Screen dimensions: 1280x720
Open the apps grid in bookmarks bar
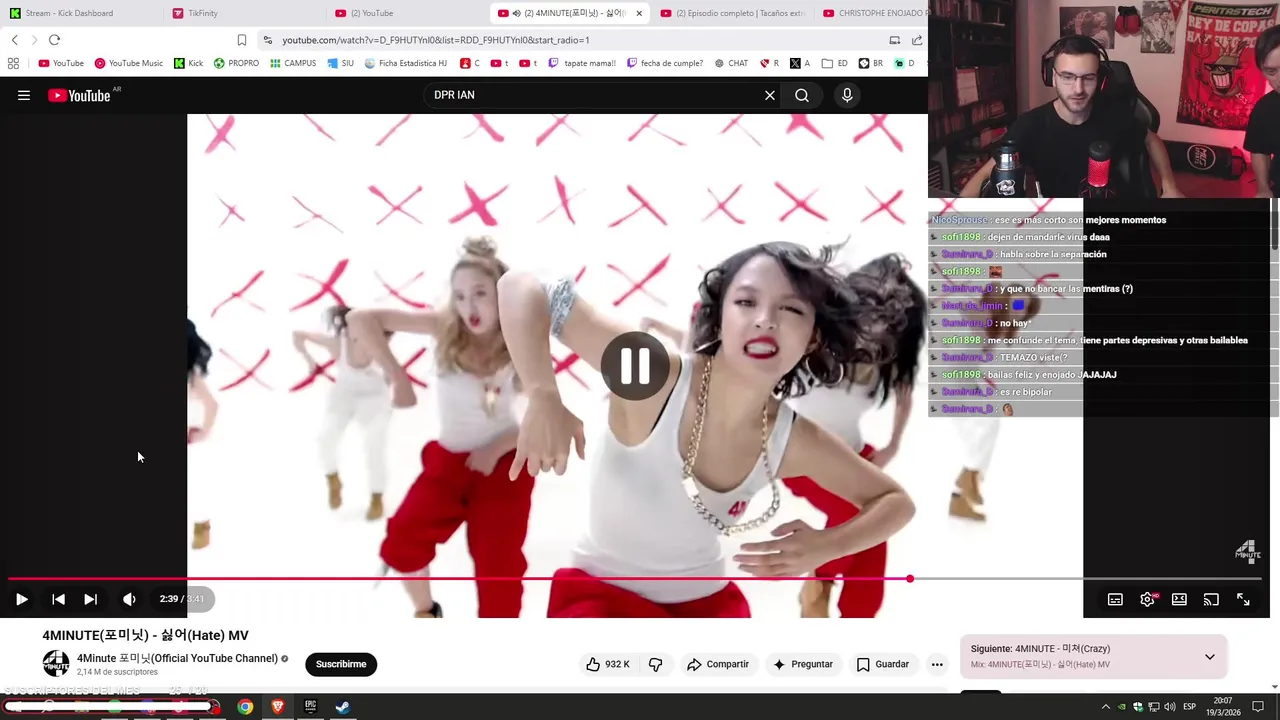tap(13, 63)
